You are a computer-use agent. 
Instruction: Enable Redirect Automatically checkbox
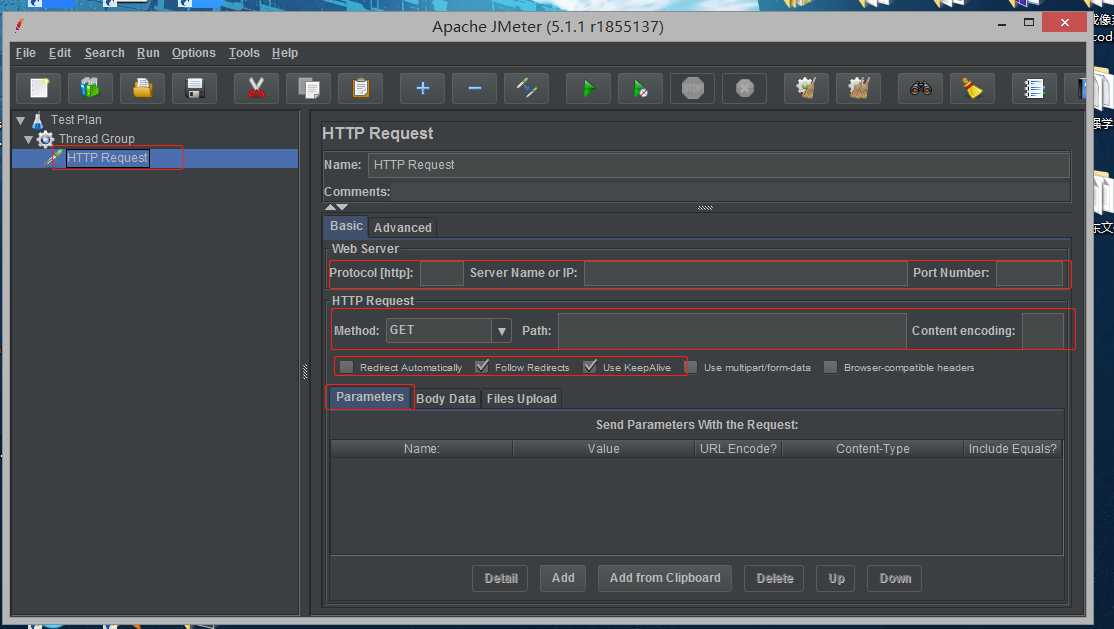347,367
